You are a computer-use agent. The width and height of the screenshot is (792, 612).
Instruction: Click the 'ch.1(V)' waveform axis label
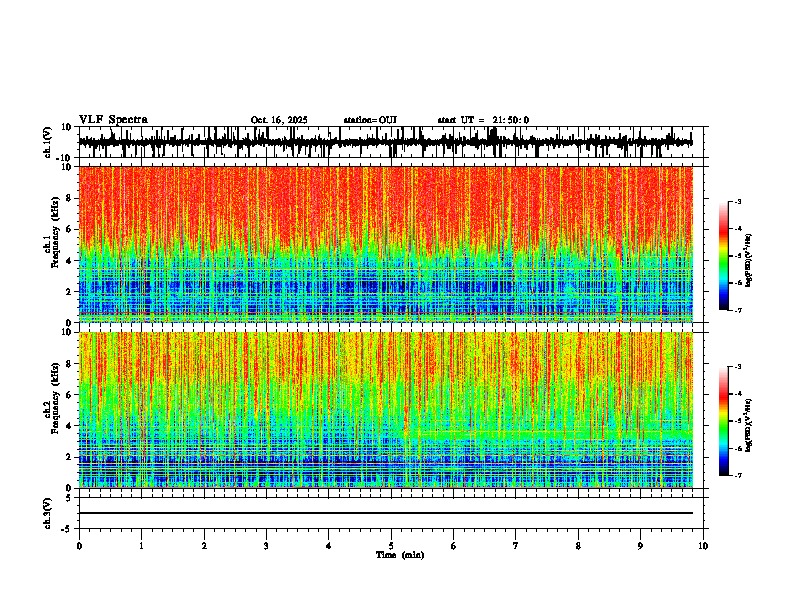48,142
